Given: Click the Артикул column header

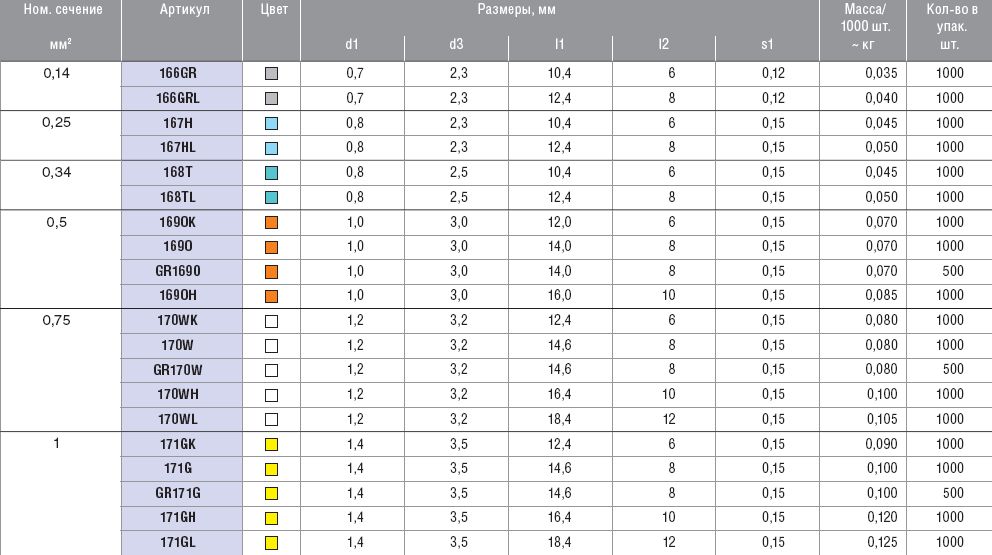Looking at the screenshot, I should point(181,10).
